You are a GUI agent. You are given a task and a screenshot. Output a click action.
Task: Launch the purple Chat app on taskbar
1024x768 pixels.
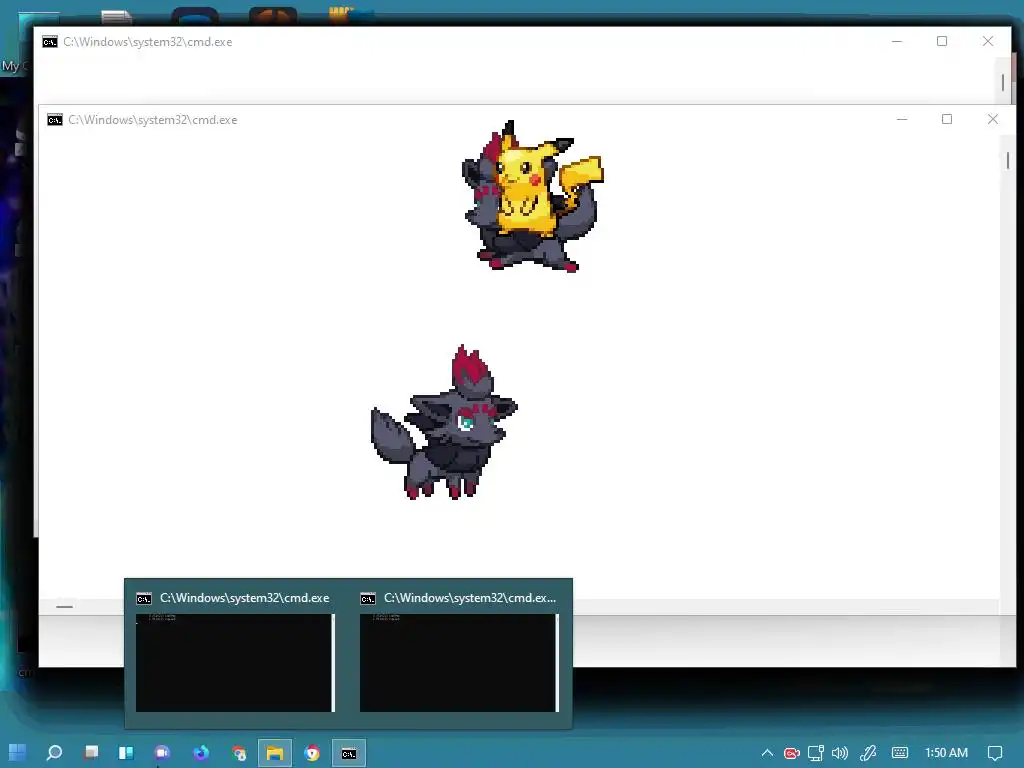[x=162, y=752]
